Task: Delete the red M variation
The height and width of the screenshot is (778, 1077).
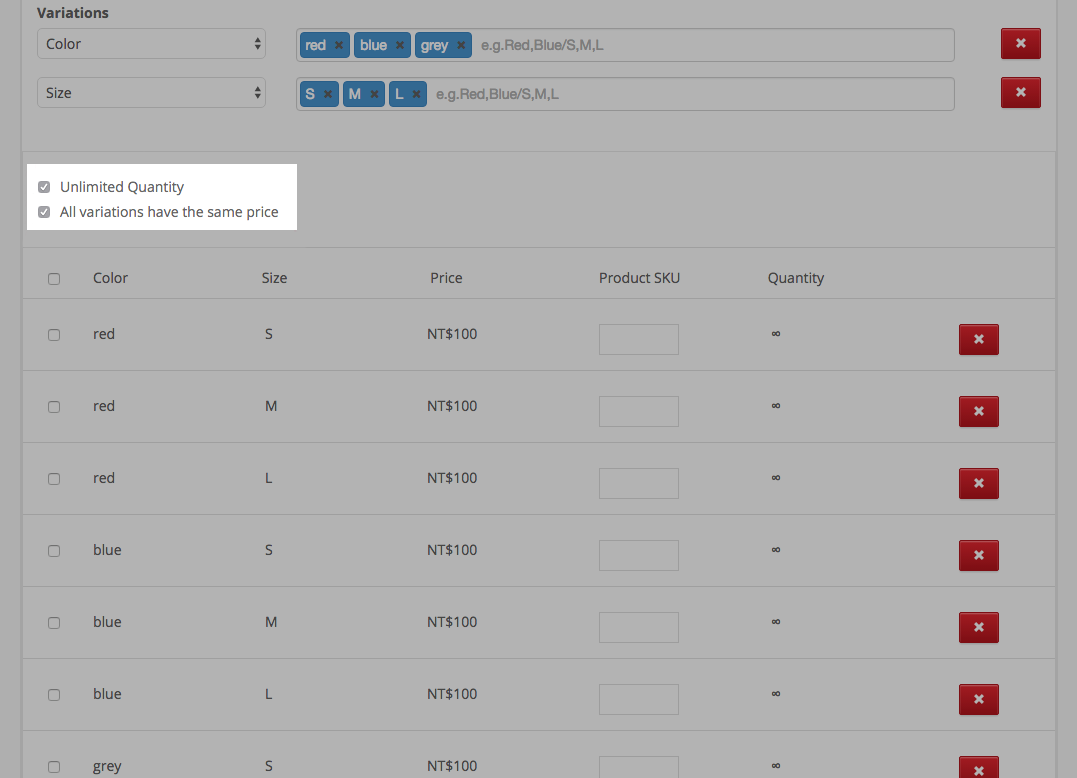Action: coord(979,411)
